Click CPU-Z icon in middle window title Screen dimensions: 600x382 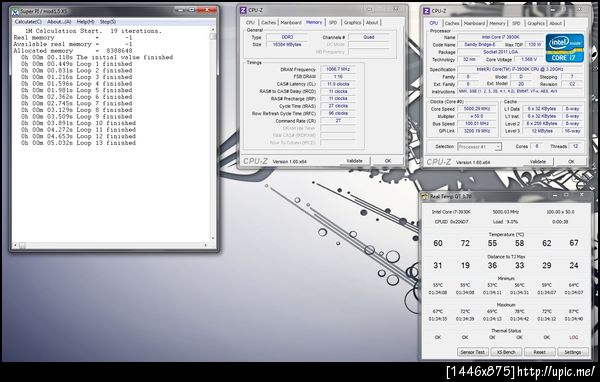click(x=243, y=10)
